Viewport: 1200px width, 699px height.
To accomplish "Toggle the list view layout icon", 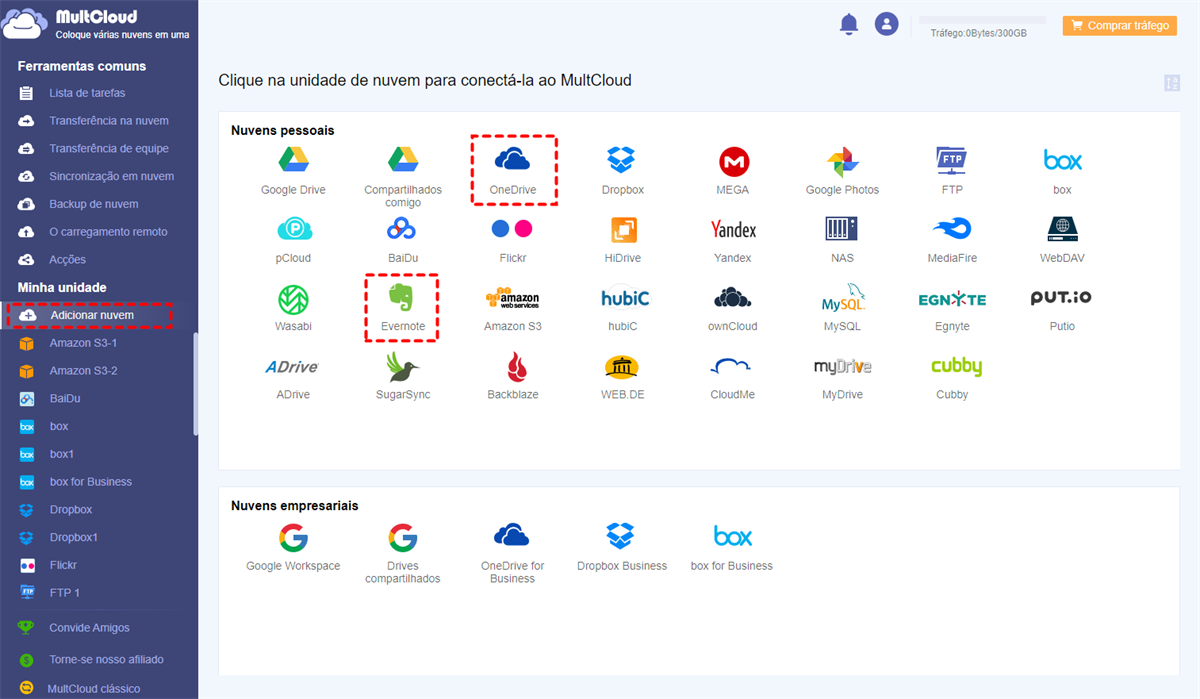I will 1172,83.
